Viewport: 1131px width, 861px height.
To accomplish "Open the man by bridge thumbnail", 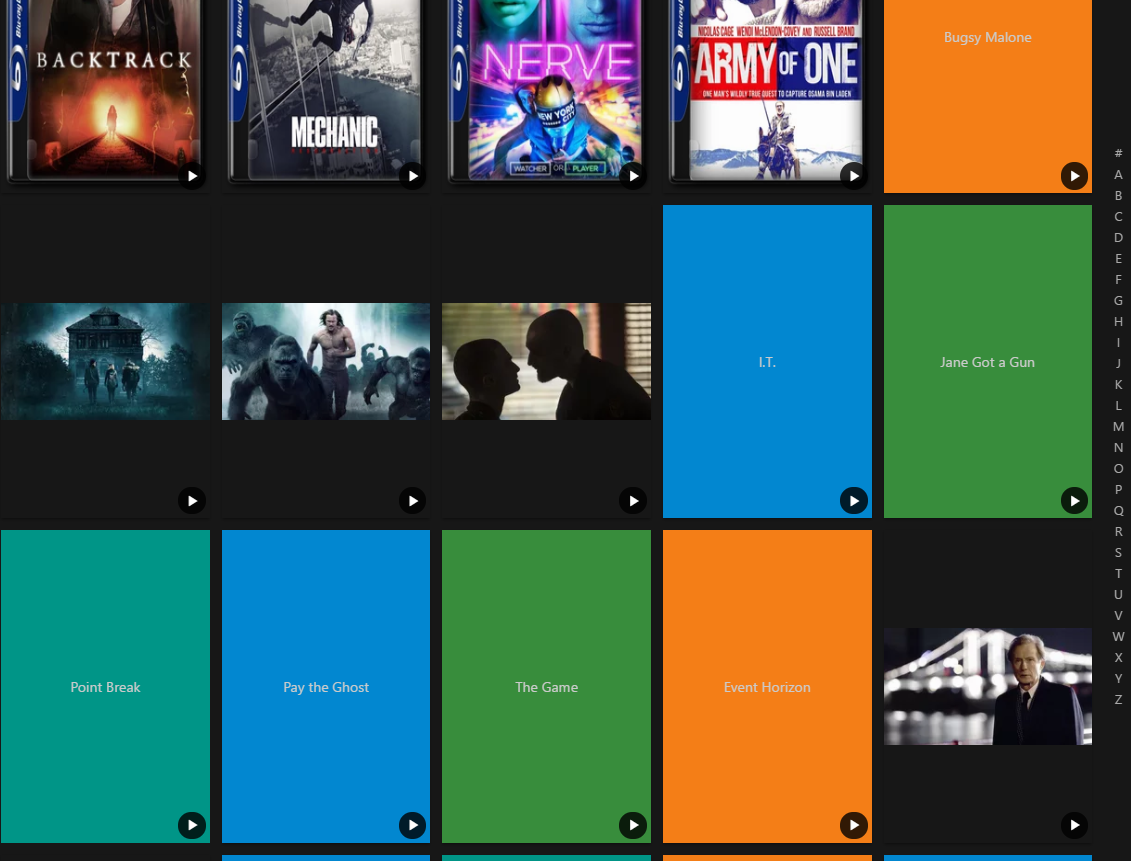I will coord(987,686).
